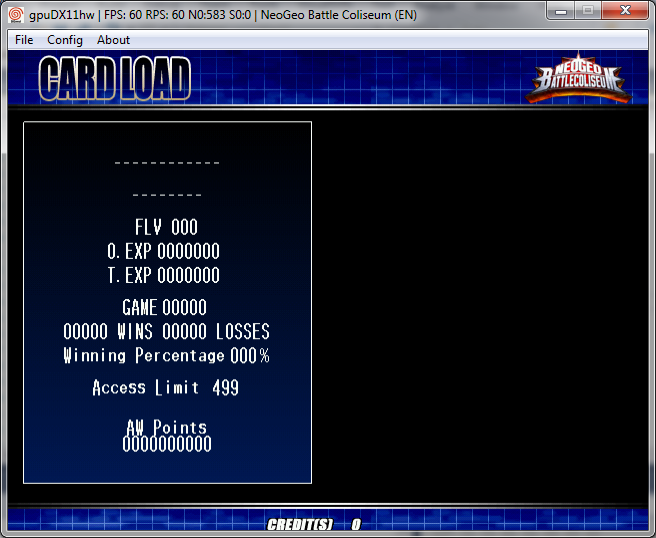This screenshot has height=538, width=656.
Task: Minimize the emulator window
Action: (561, 10)
